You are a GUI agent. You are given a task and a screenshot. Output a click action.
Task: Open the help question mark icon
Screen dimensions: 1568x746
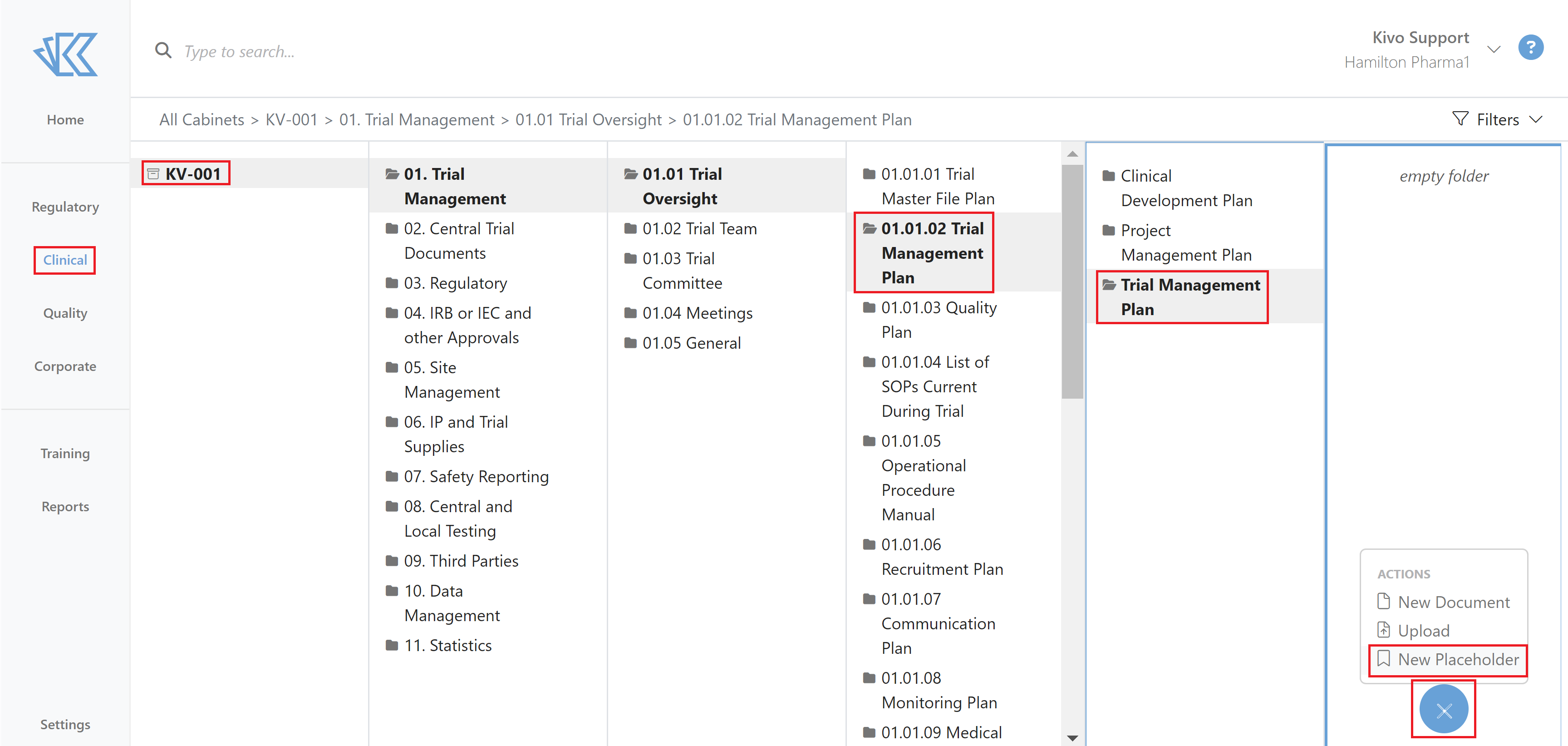pos(1531,48)
